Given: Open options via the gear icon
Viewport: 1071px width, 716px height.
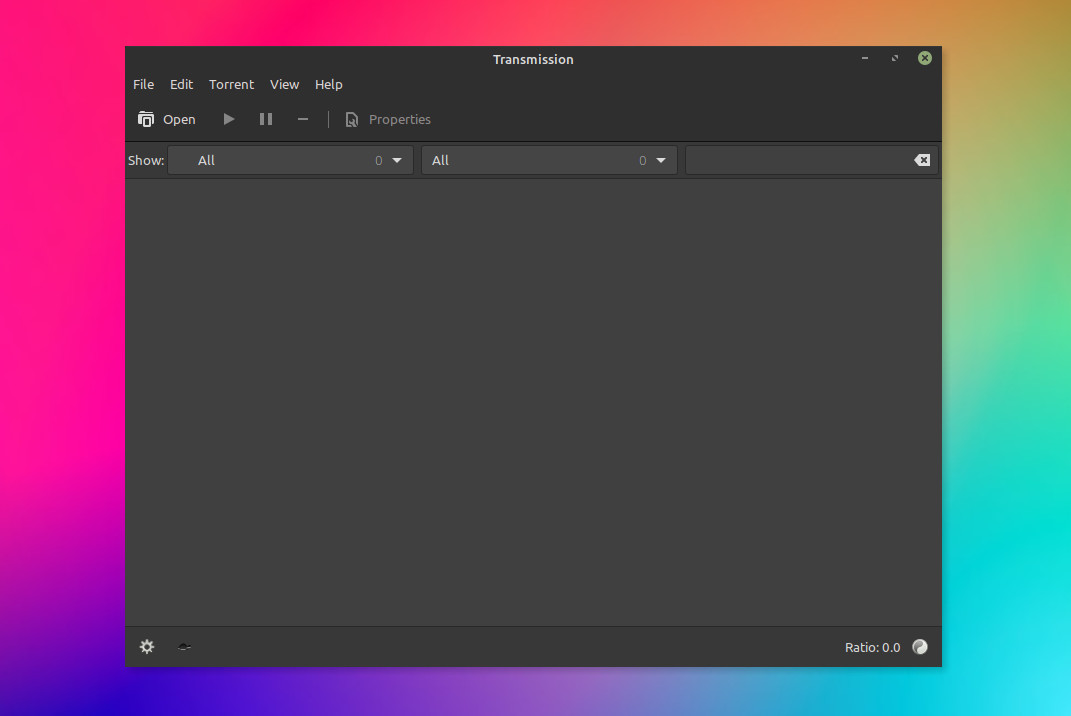Looking at the screenshot, I should point(147,647).
